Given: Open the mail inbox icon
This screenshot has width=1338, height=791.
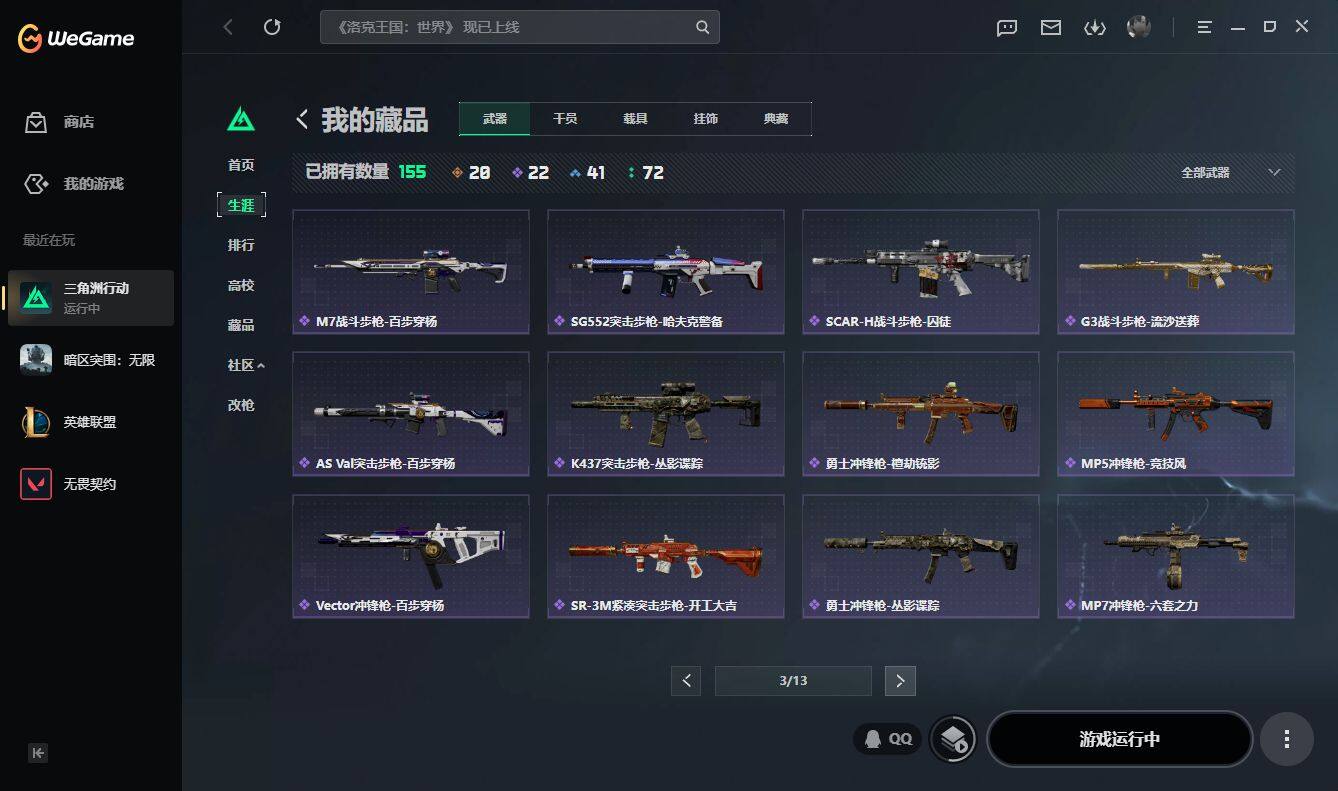Looking at the screenshot, I should (1050, 28).
